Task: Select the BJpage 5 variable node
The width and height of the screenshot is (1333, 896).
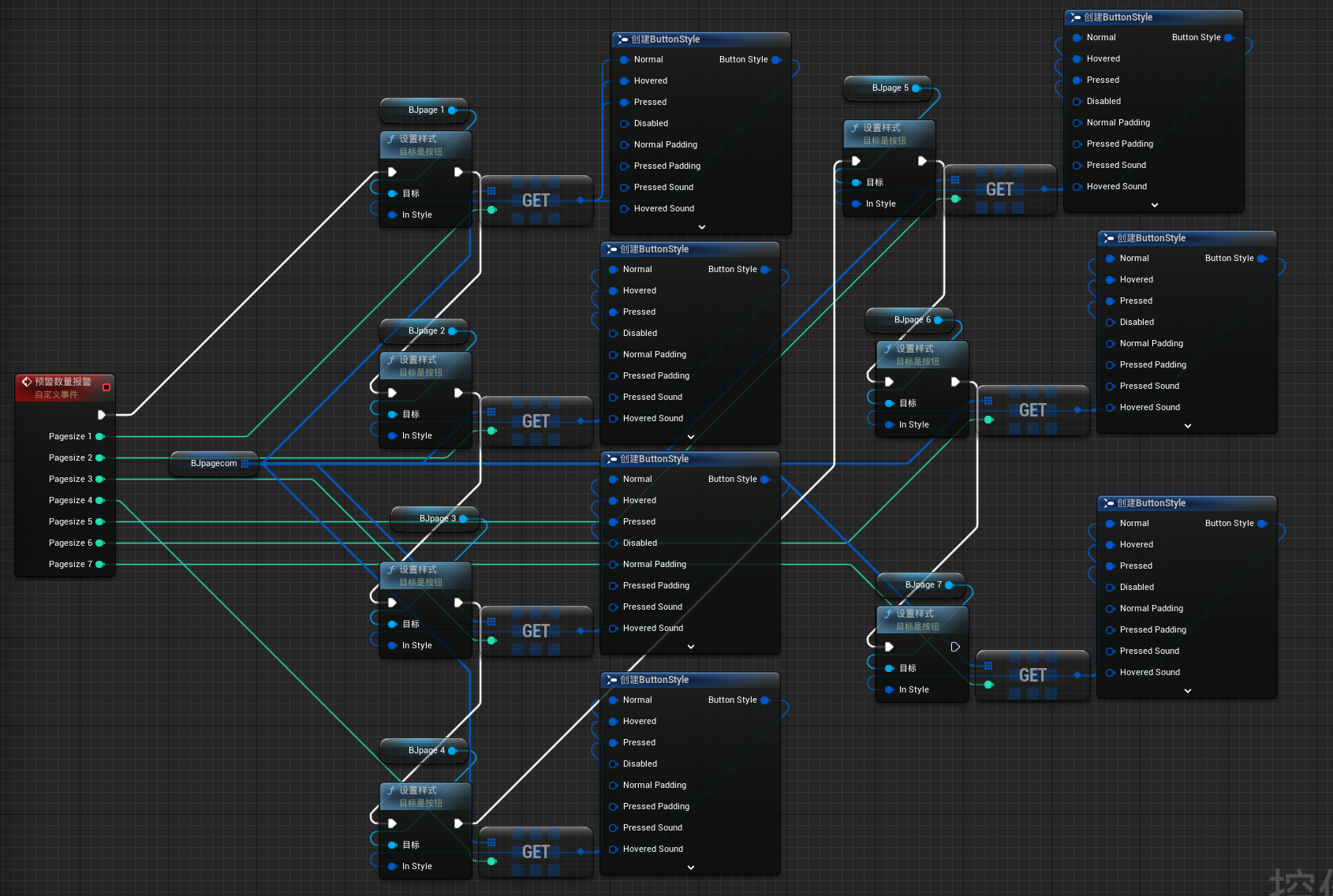Action: click(x=890, y=88)
